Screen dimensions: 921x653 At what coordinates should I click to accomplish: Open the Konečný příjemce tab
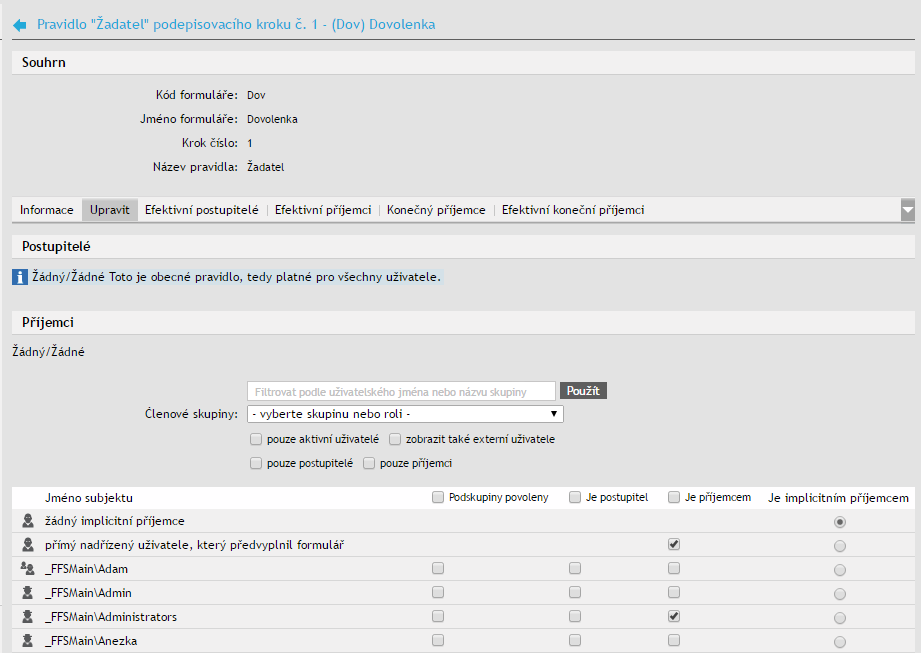tap(436, 210)
